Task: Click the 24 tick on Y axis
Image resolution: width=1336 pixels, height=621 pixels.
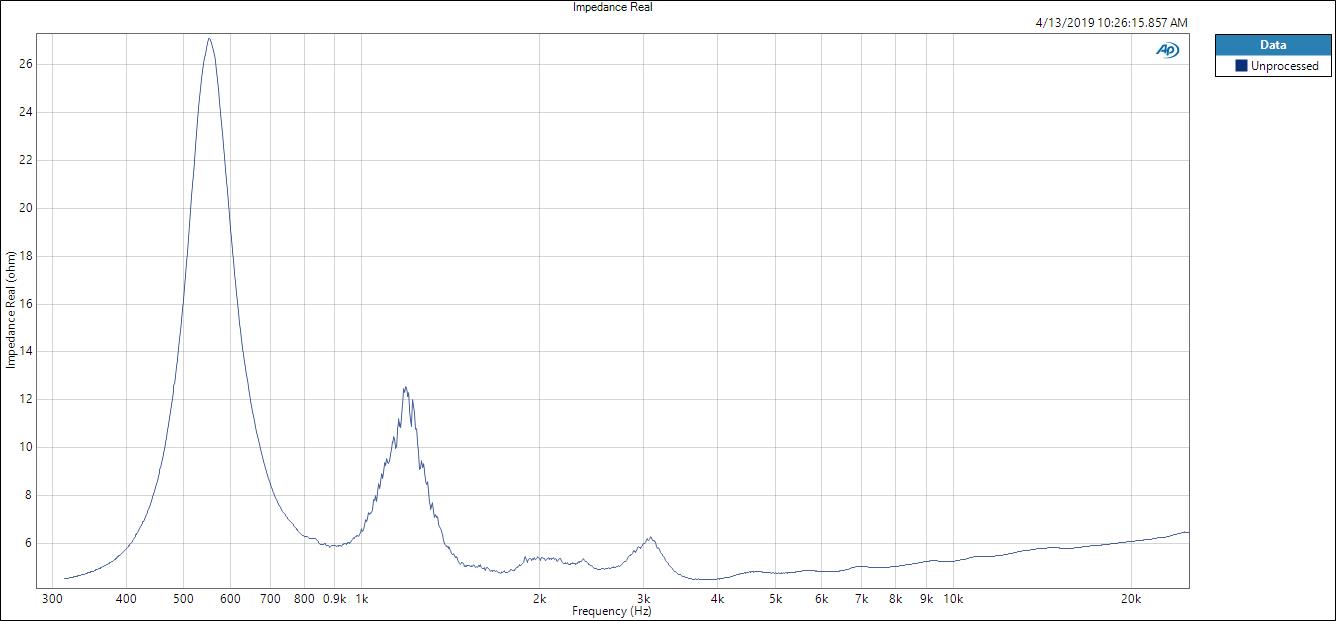Action: tap(27, 112)
